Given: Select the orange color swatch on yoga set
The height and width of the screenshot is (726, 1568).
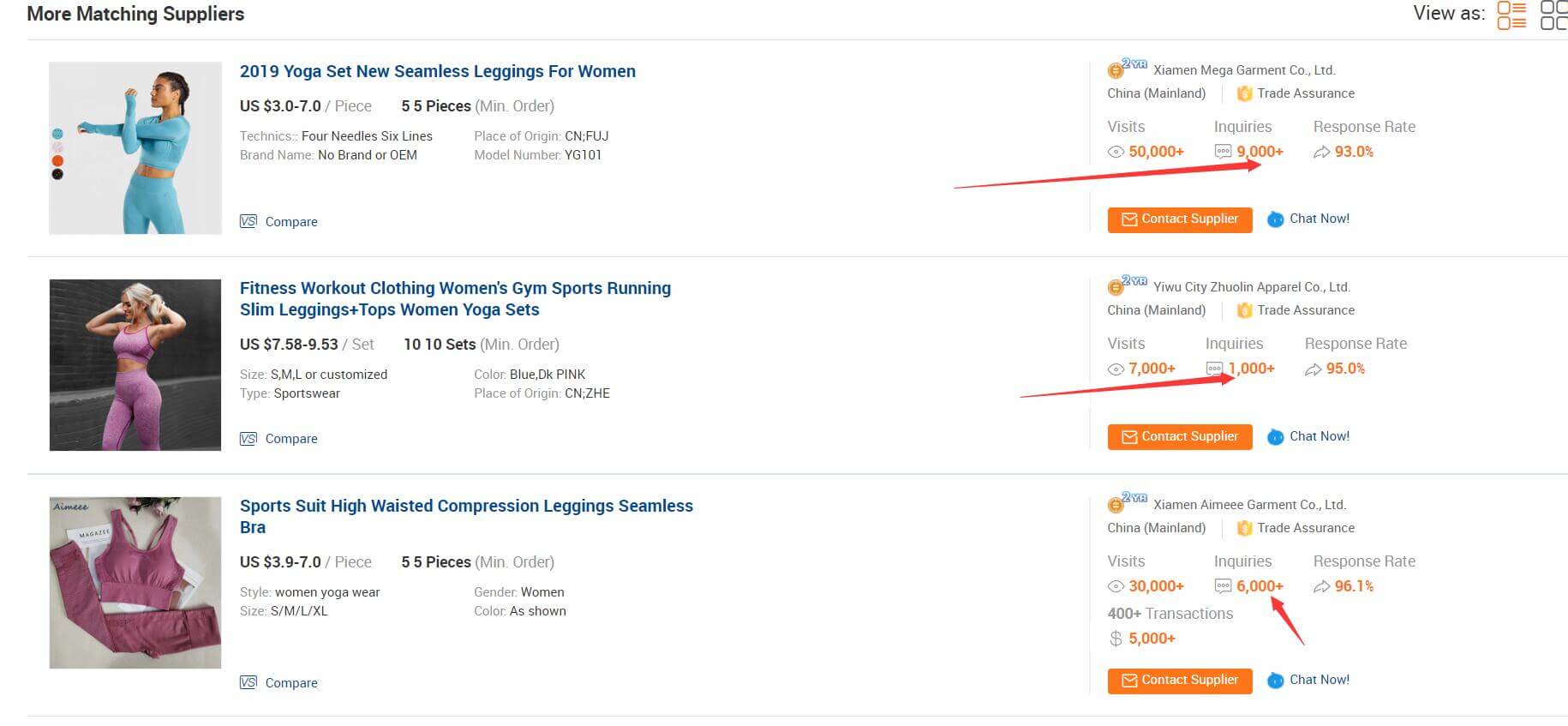Looking at the screenshot, I should coord(57,161).
